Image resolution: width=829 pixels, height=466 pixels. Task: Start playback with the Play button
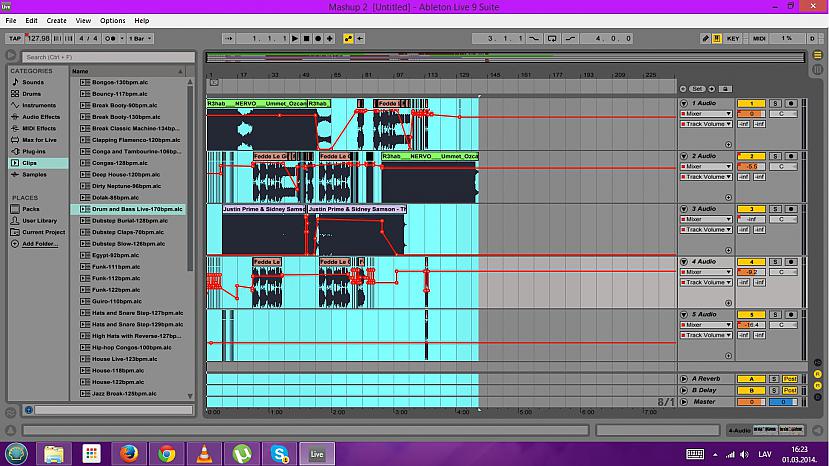pos(295,39)
